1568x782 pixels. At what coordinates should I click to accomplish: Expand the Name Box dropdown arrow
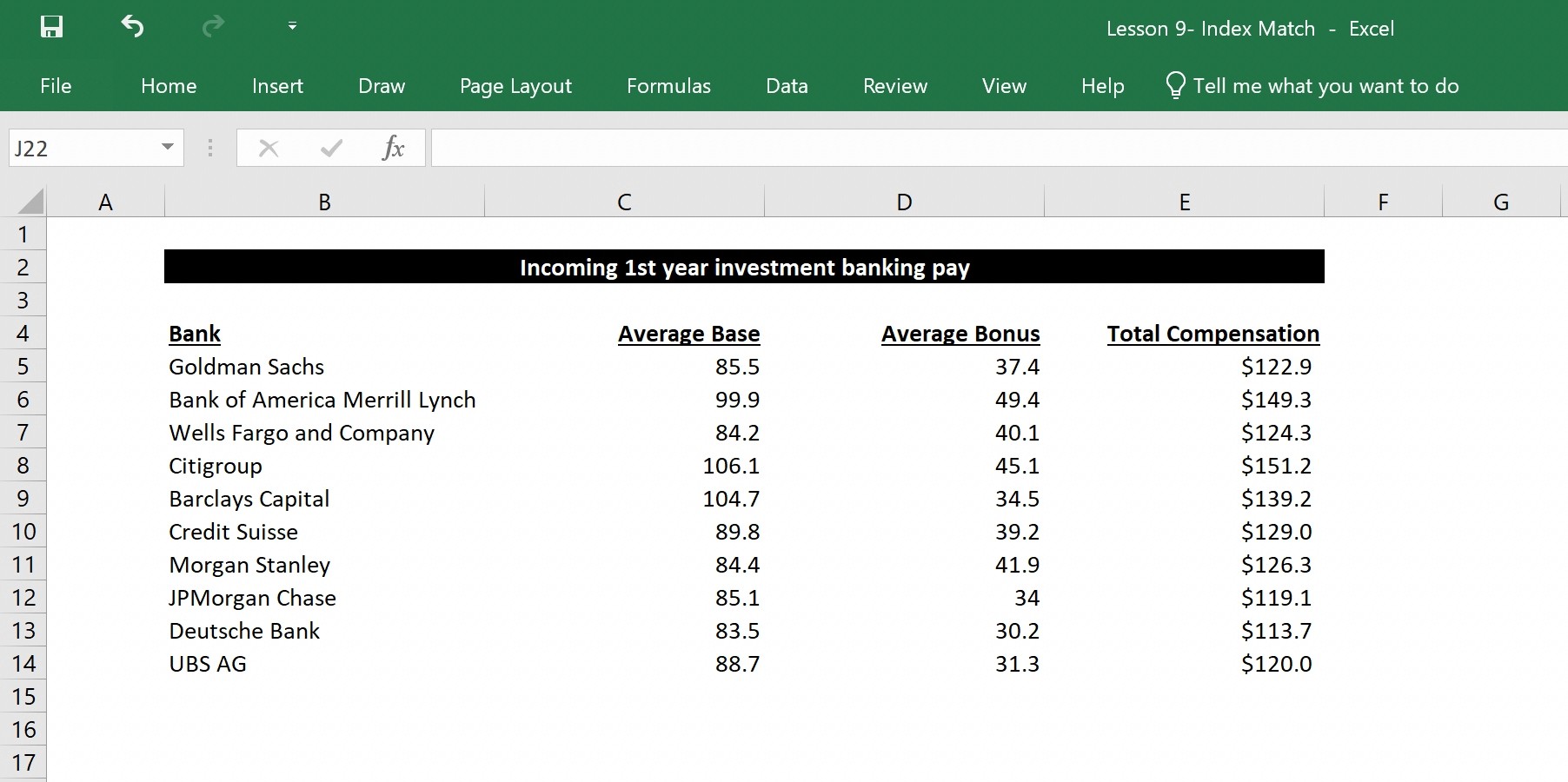pyautogui.click(x=168, y=147)
